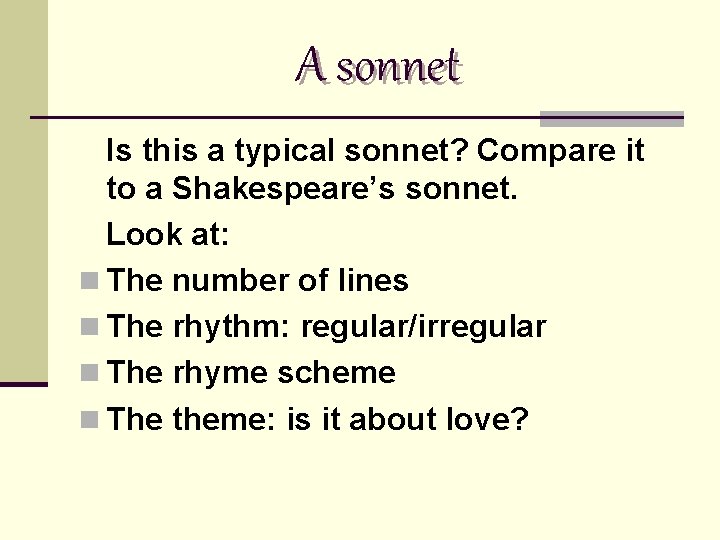Click the text 'The rhyme scheme'

click(251, 372)
